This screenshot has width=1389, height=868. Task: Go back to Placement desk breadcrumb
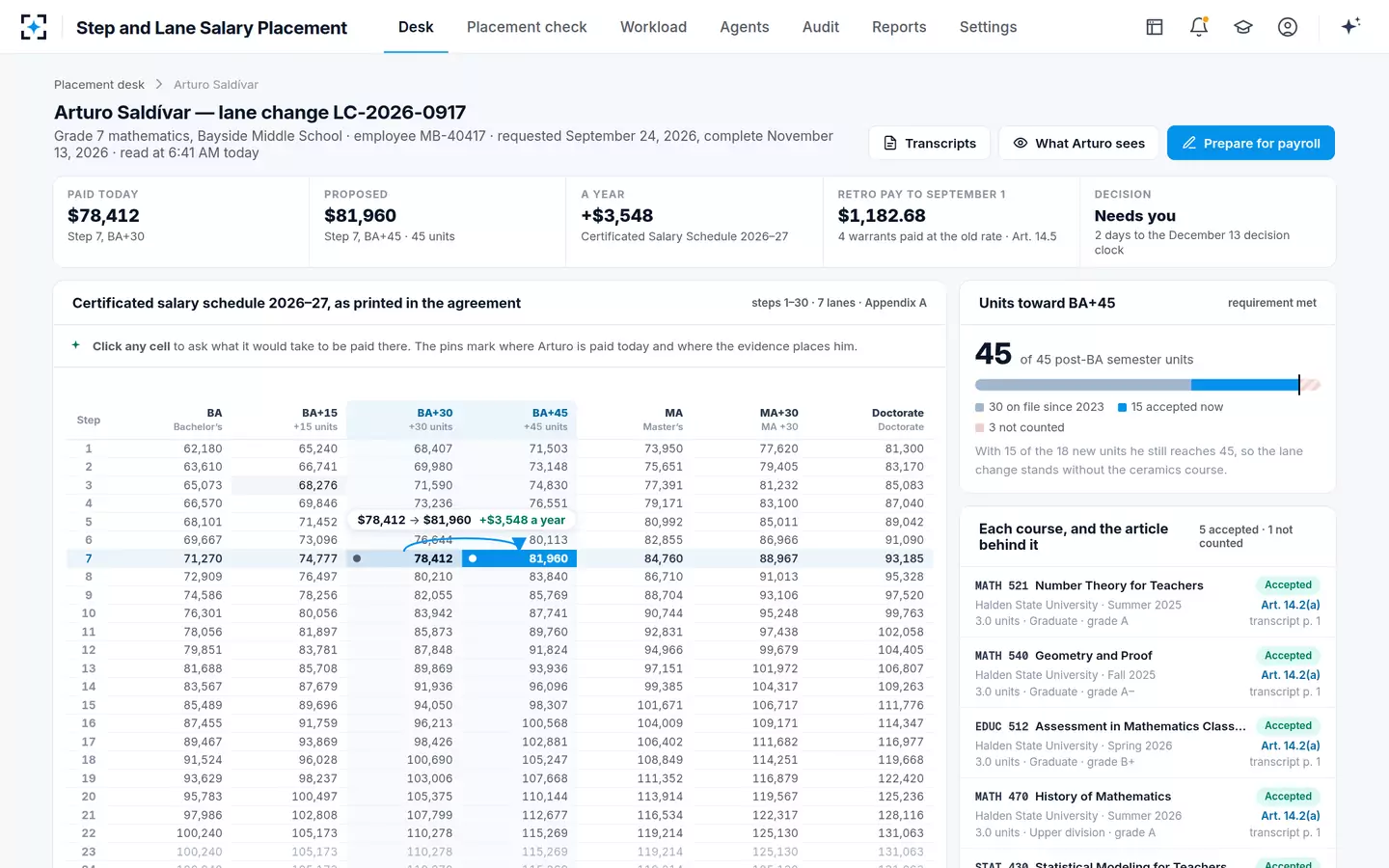tap(99, 85)
